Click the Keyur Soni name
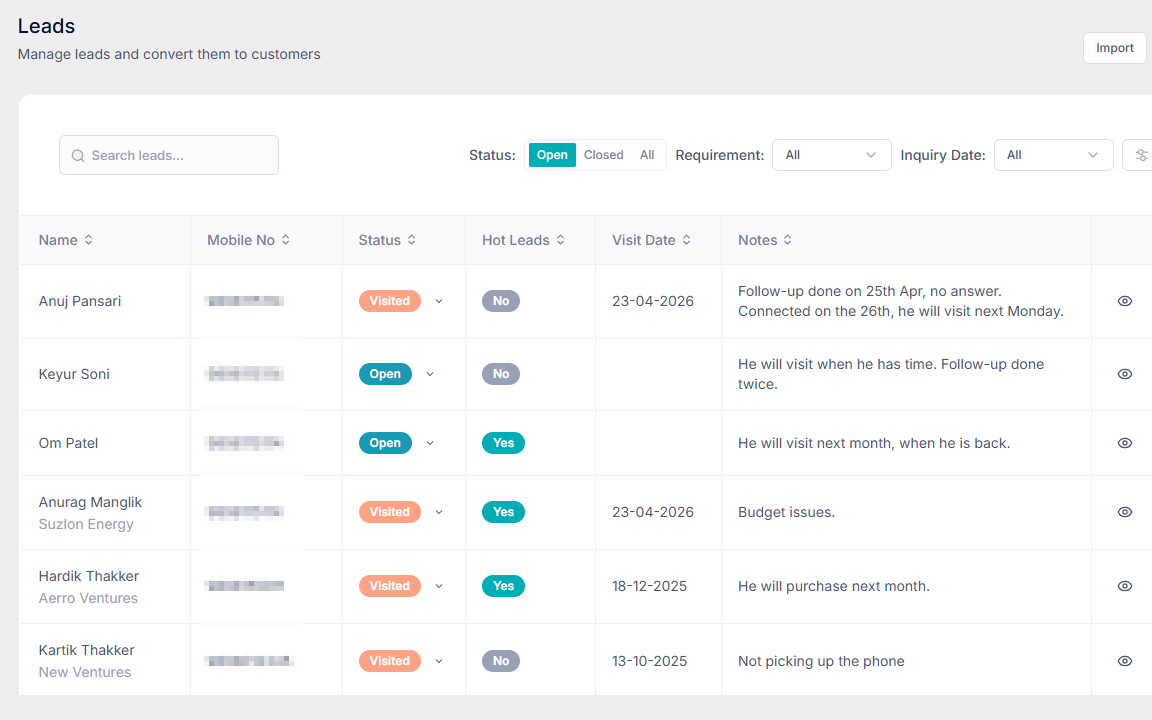The width and height of the screenshot is (1152, 720). pyautogui.click(x=74, y=374)
